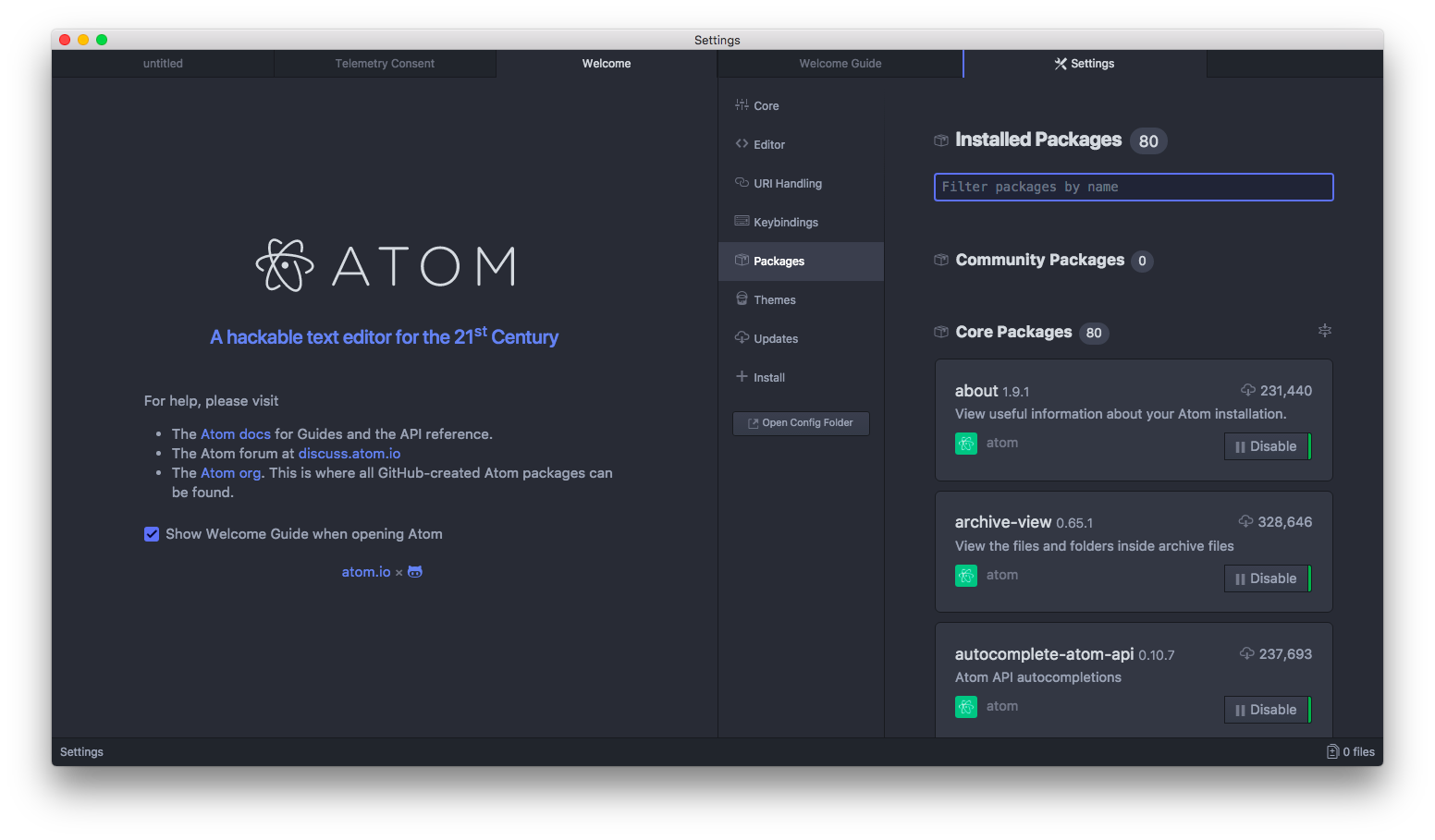Click the package icon beside Community Packages
This screenshot has width=1435, height=840.
point(941,261)
